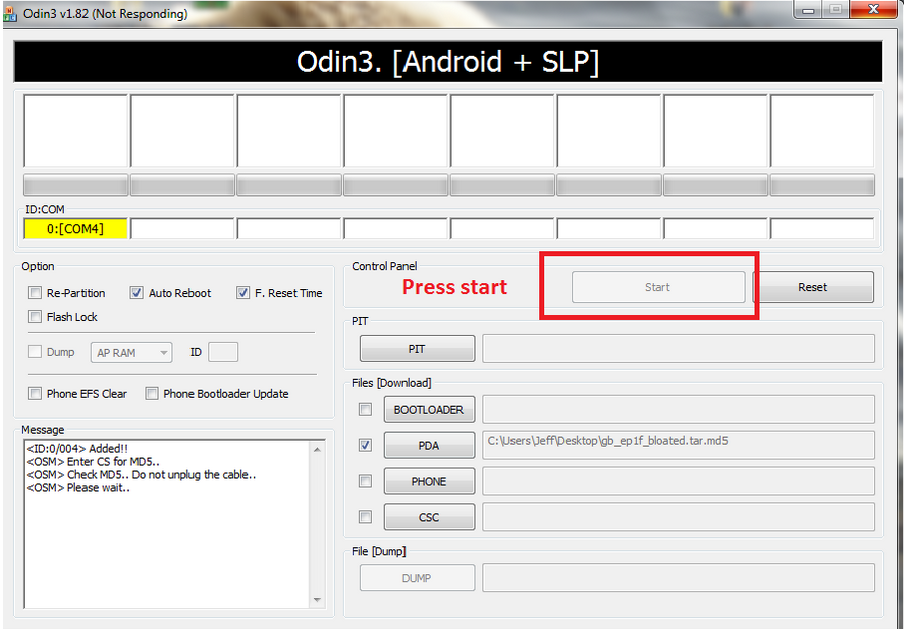904x629 pixels.
Task: Click the PHONE browse button
Action: click(430, 481)
